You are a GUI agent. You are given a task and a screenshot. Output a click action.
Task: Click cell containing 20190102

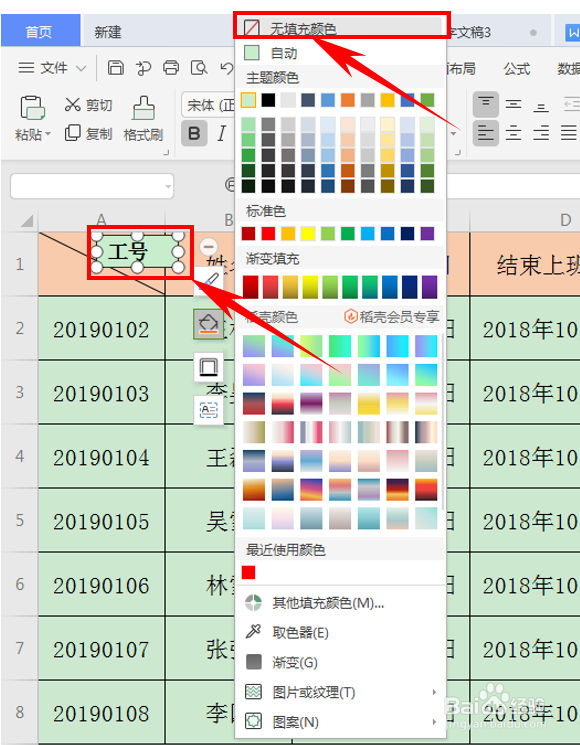[102, 328]
